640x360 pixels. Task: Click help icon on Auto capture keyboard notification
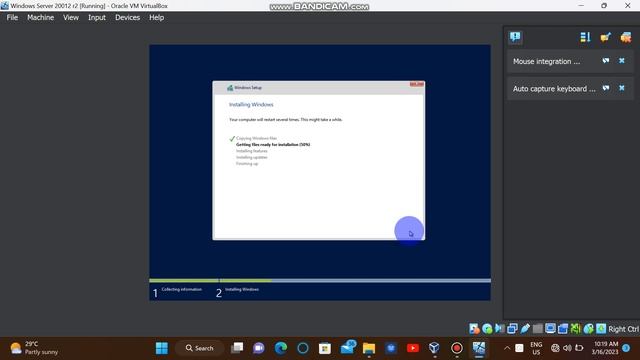pyautogui.click(x=606, y=88)
